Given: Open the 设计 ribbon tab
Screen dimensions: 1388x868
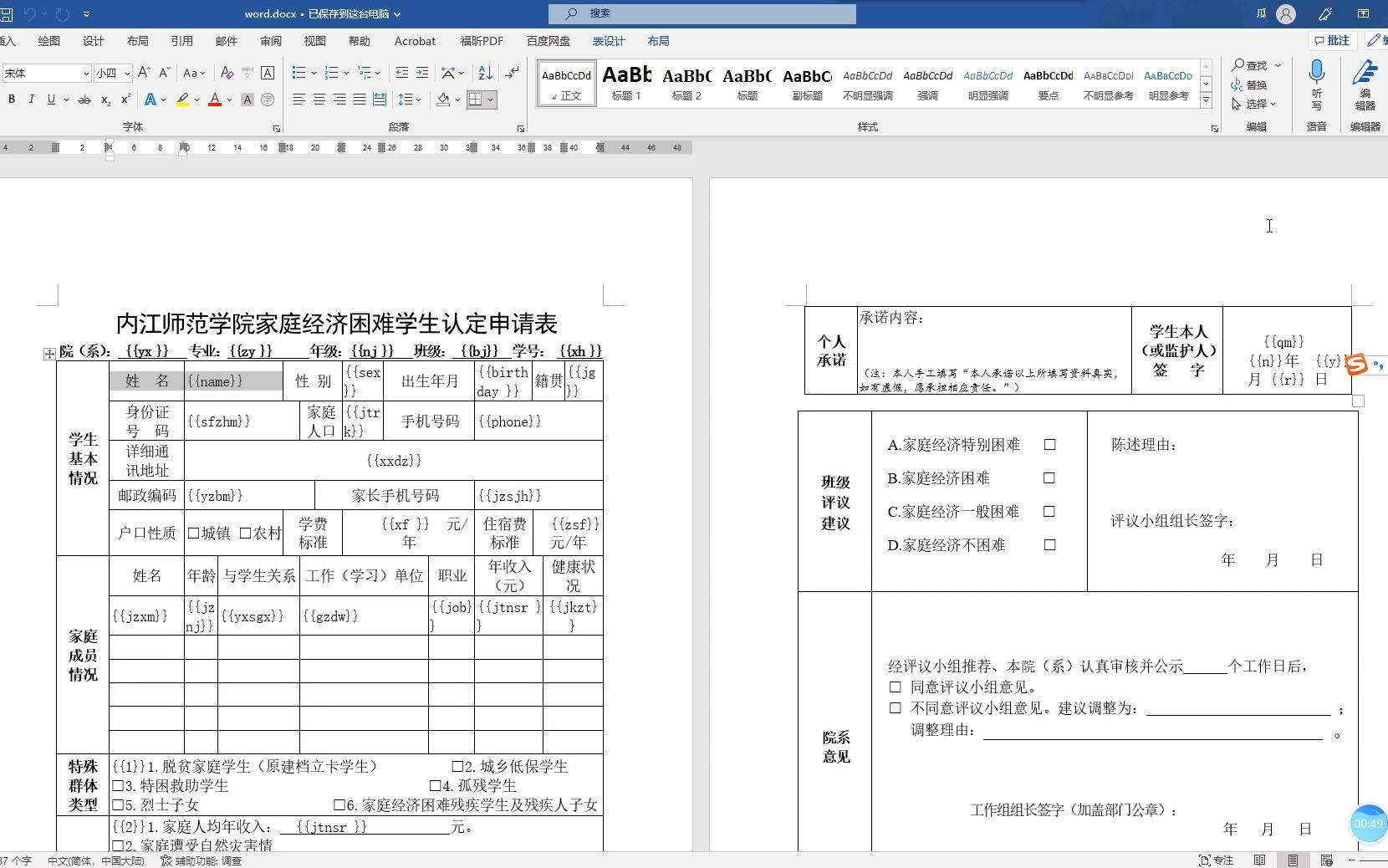Looking at the screenshot, I should (94, 41).
